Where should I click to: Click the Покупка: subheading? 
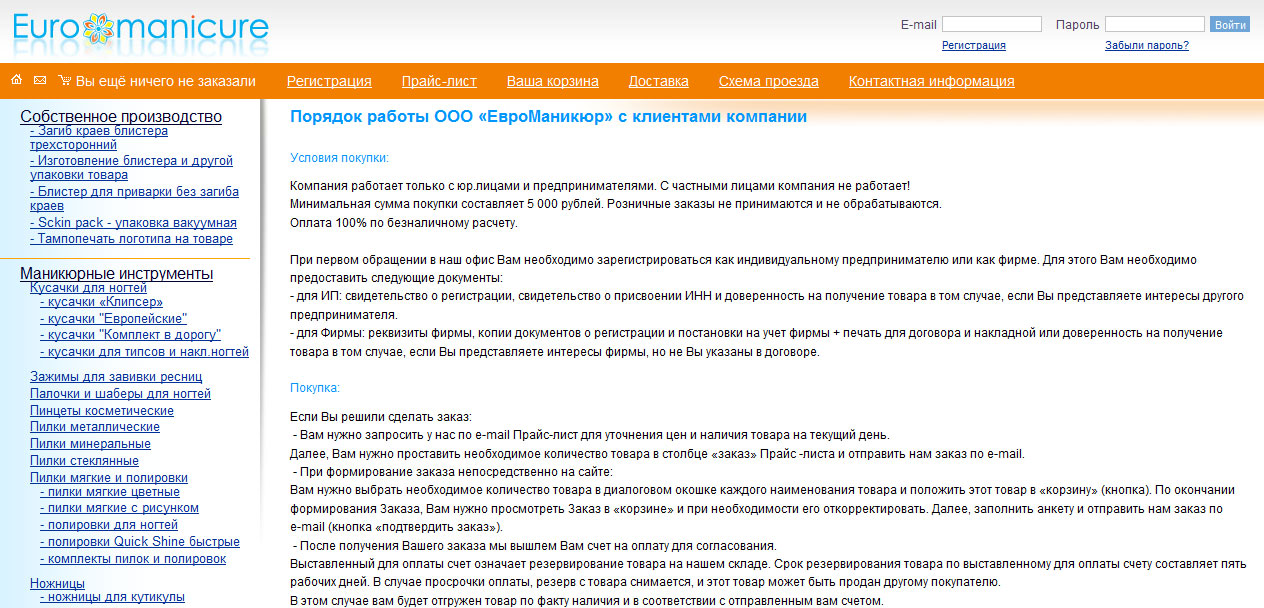click(315, 387)
